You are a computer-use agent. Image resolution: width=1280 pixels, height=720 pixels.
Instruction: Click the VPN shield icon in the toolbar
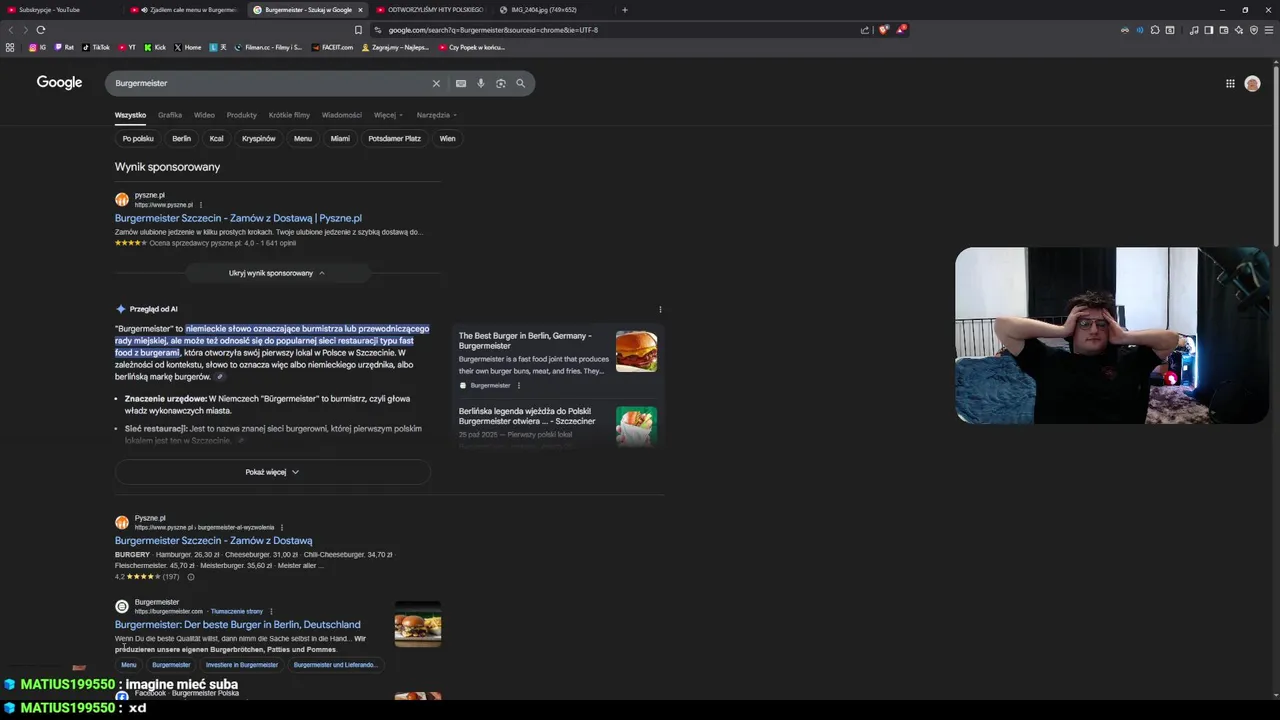[1254, 30]
